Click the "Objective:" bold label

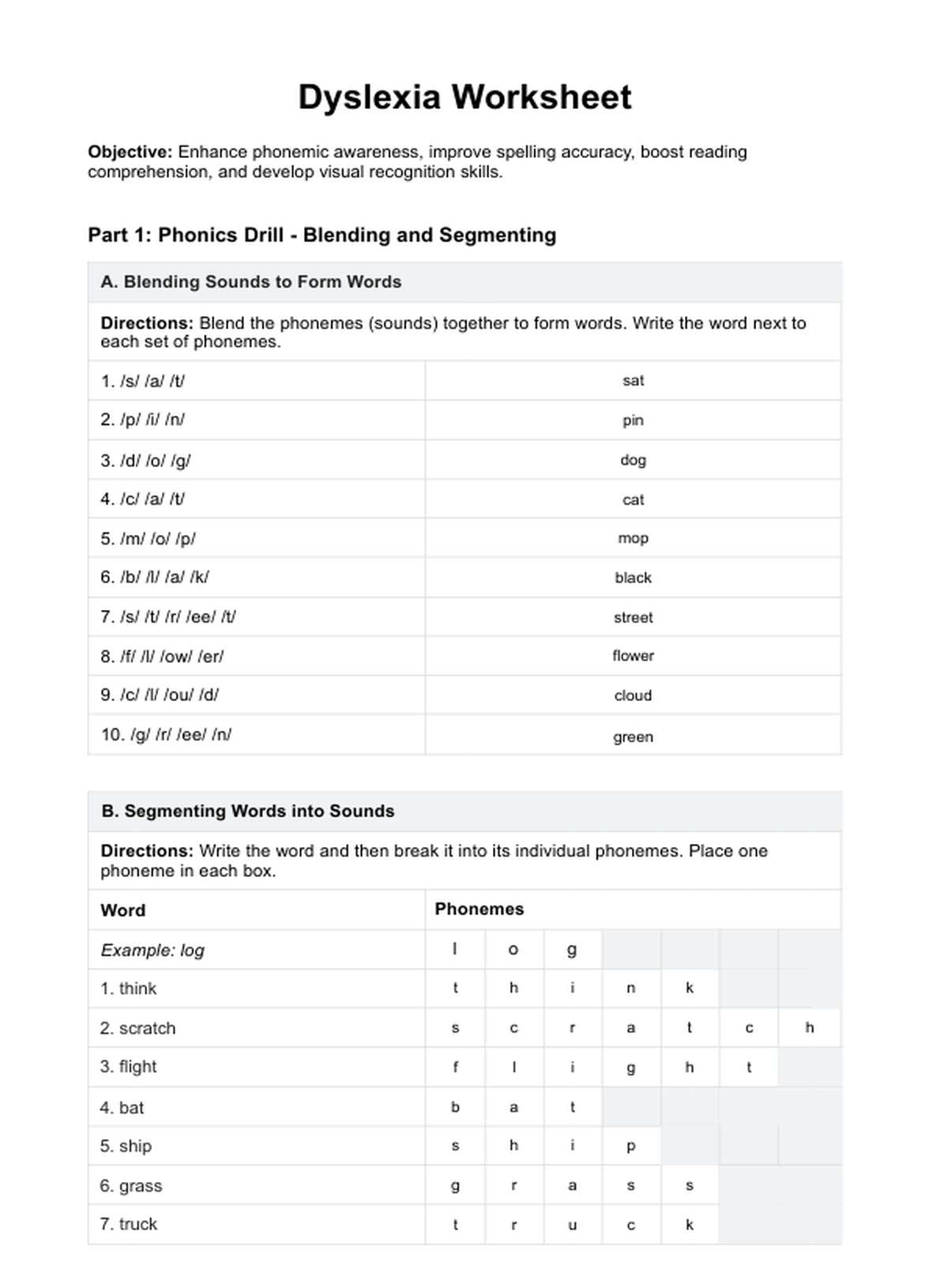pos(130,152)
